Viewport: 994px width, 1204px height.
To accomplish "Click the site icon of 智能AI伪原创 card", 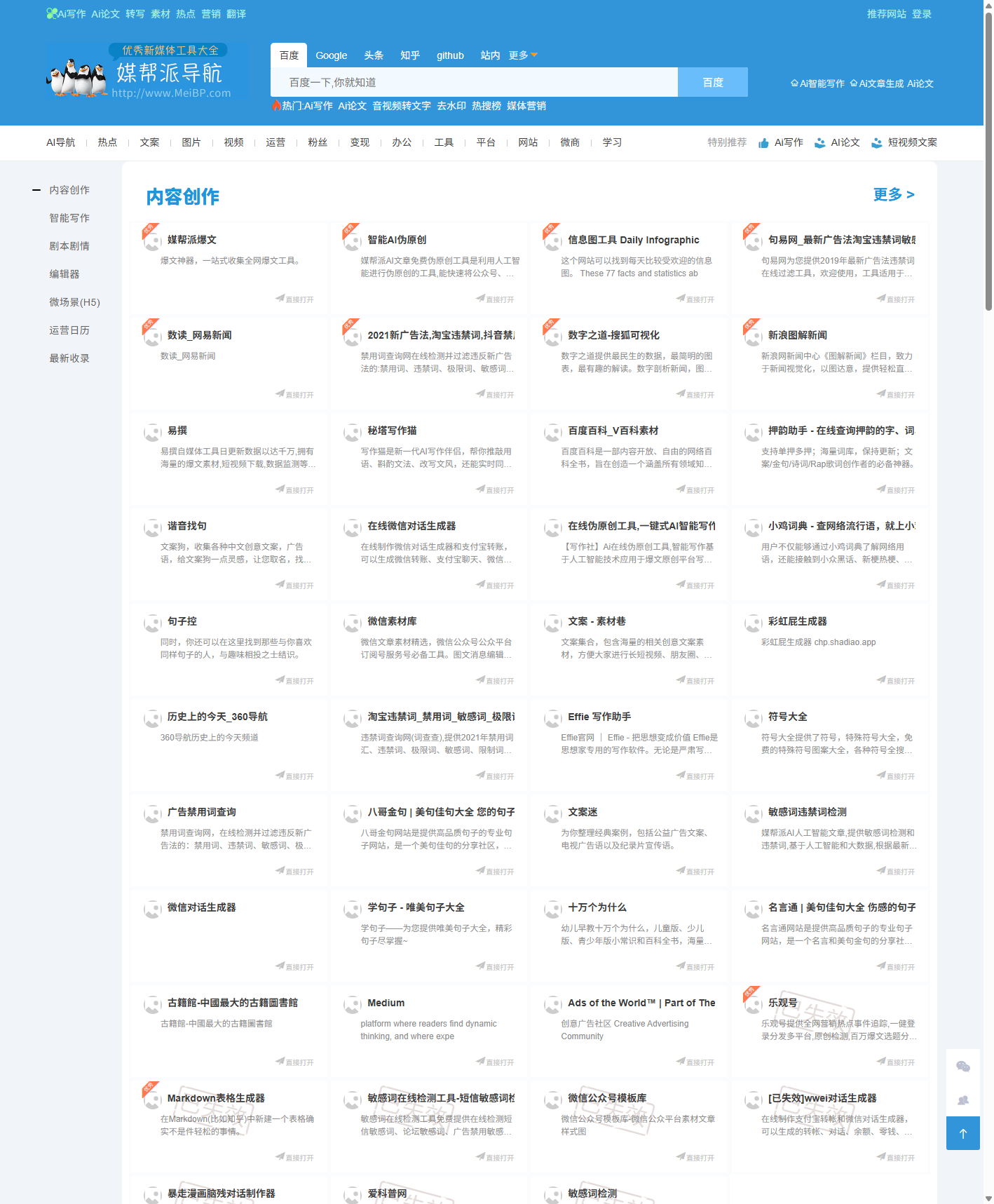I will point(353,241).
